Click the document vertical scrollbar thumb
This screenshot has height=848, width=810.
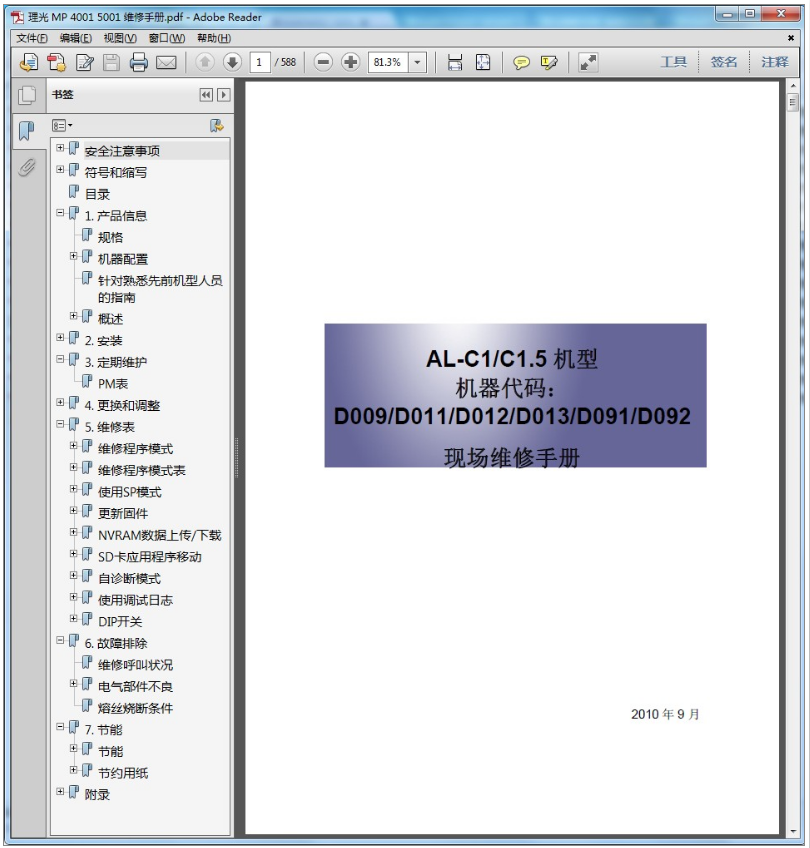point(793,102)
